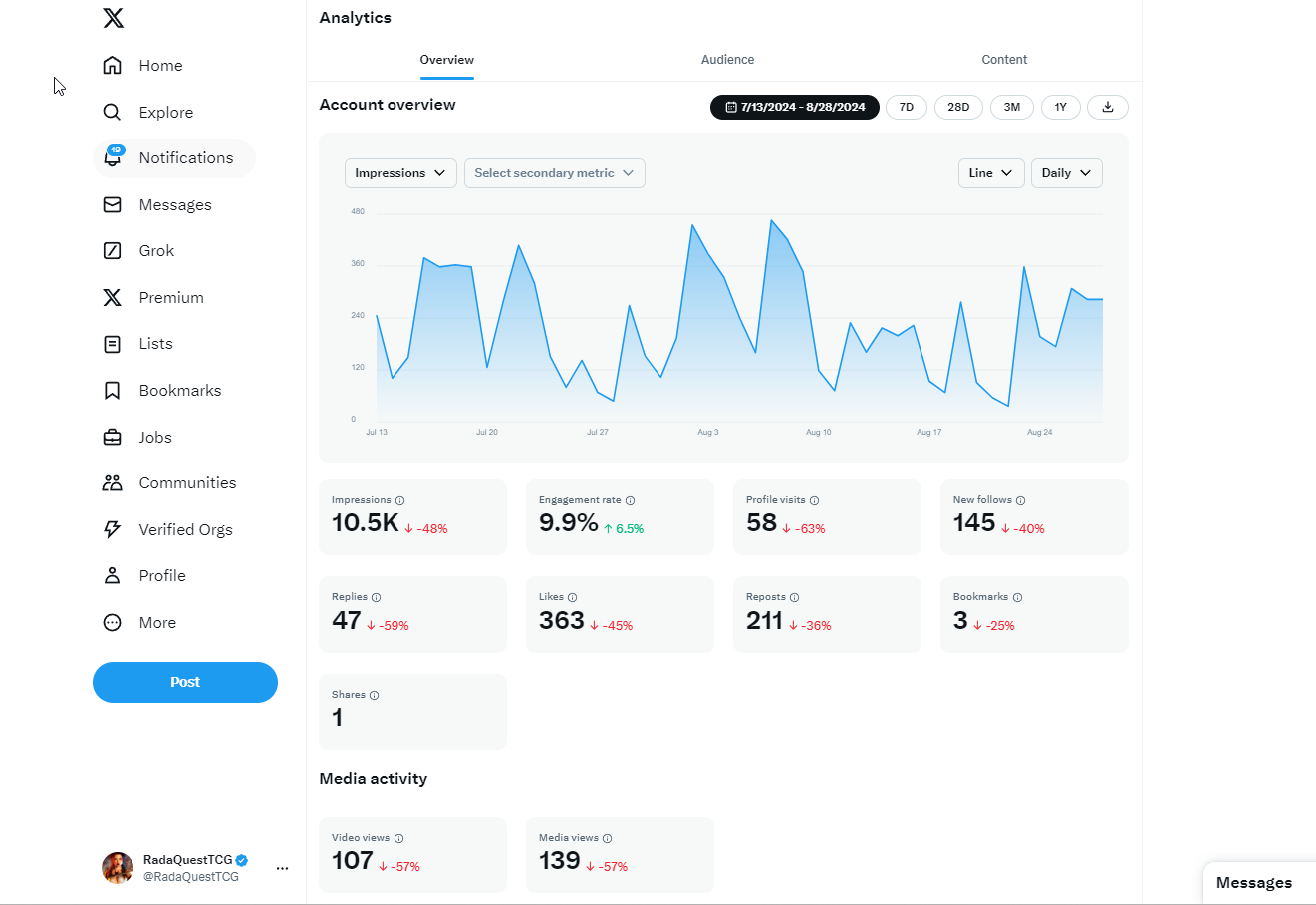Click the Engagement rate 9.9% value
This screenshot has height=905, width=1316.
coord(569,523)
